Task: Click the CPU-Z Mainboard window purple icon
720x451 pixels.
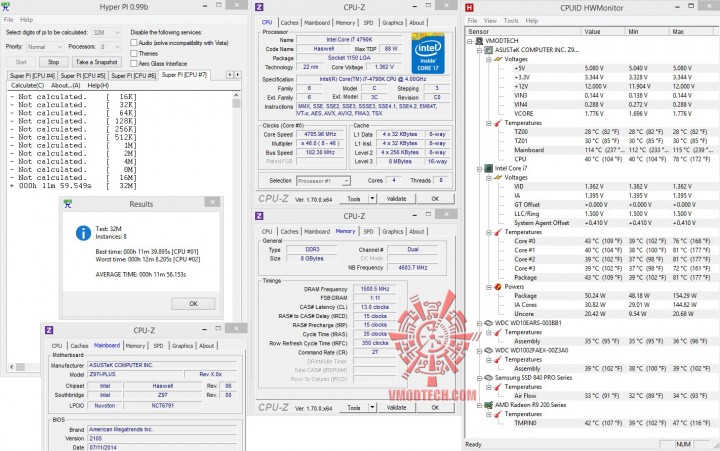Action: tap(50, 330)
